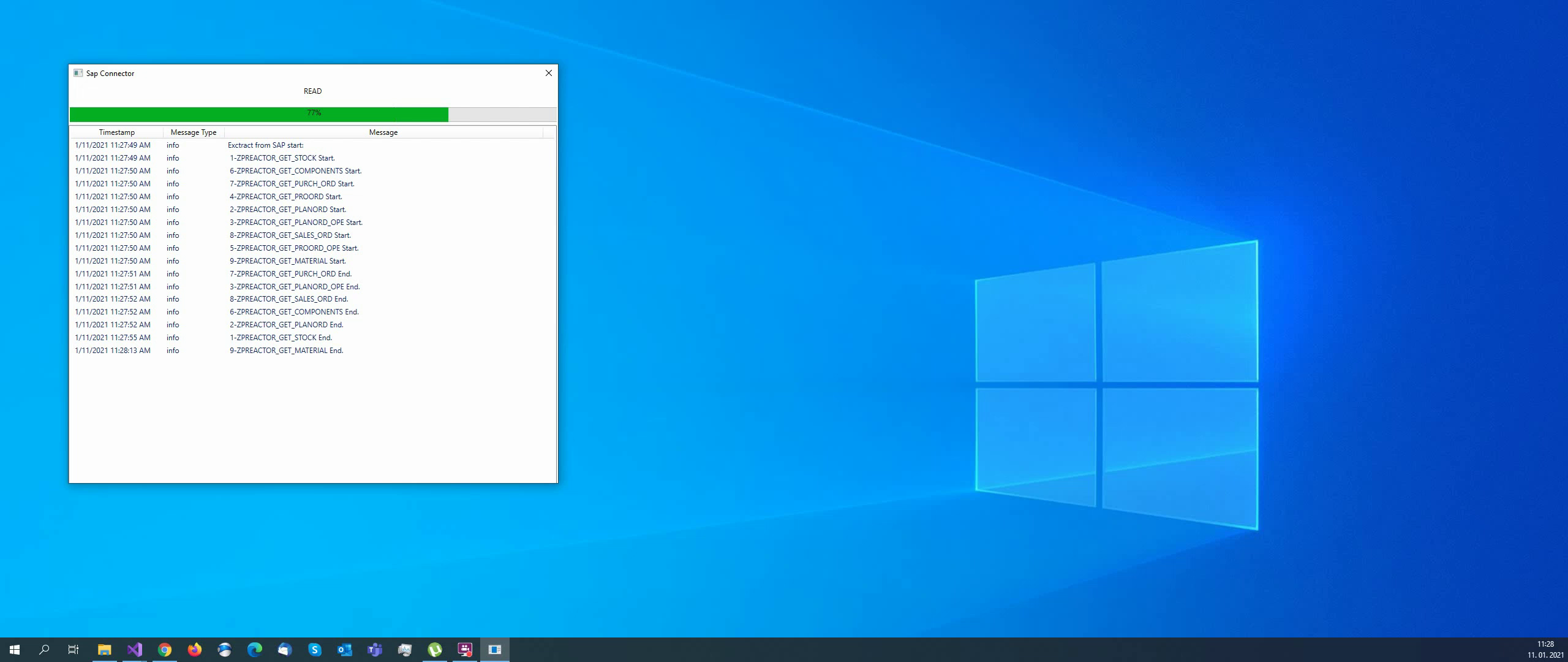Open Task View in the taskbar
Viewport: 1568px width, 662px height.
73,649
